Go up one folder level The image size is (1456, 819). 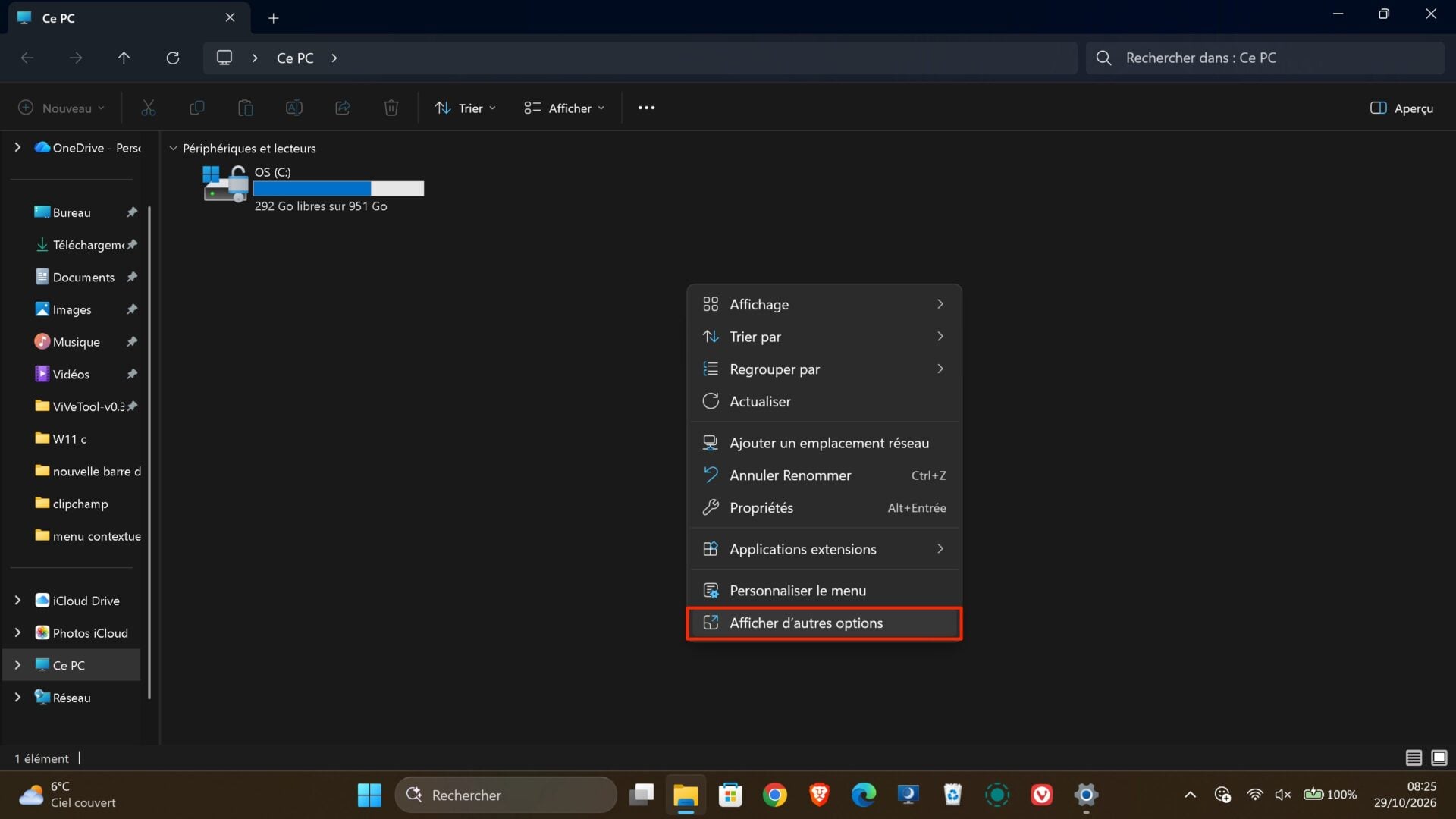pos(124,58)
